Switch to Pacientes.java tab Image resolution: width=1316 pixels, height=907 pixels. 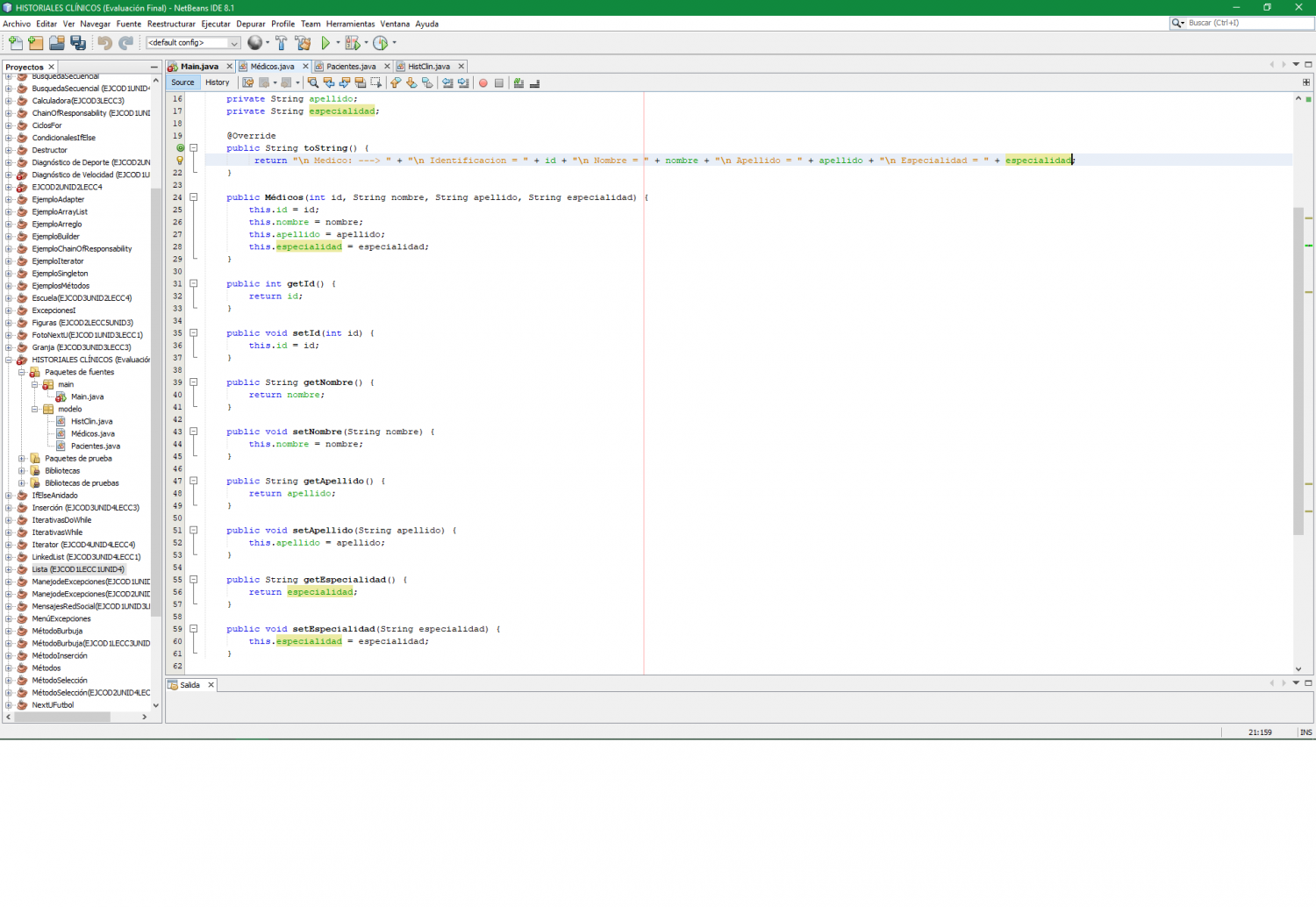pyautogui.click(x=351, y=67)
